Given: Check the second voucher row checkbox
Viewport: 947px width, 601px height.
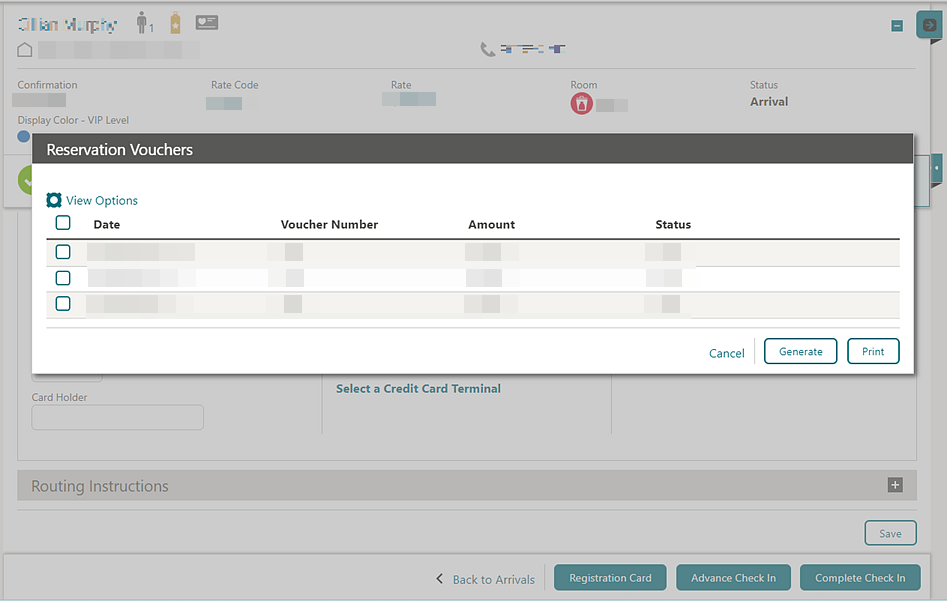Looking at the screenshot, I should 63,278.
